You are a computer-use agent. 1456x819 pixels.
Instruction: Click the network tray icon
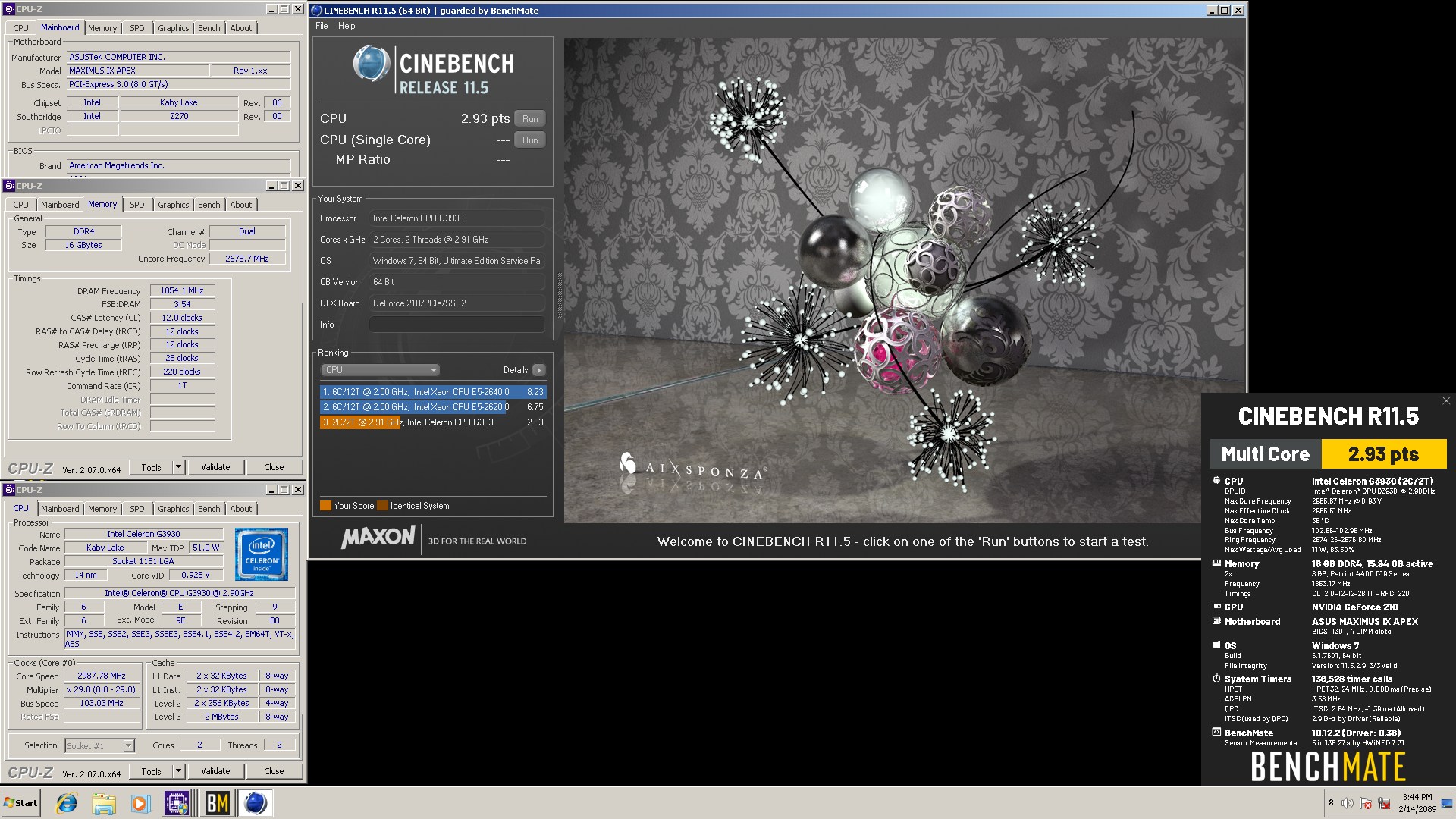pyautogui.click(x=1384, y=803)
